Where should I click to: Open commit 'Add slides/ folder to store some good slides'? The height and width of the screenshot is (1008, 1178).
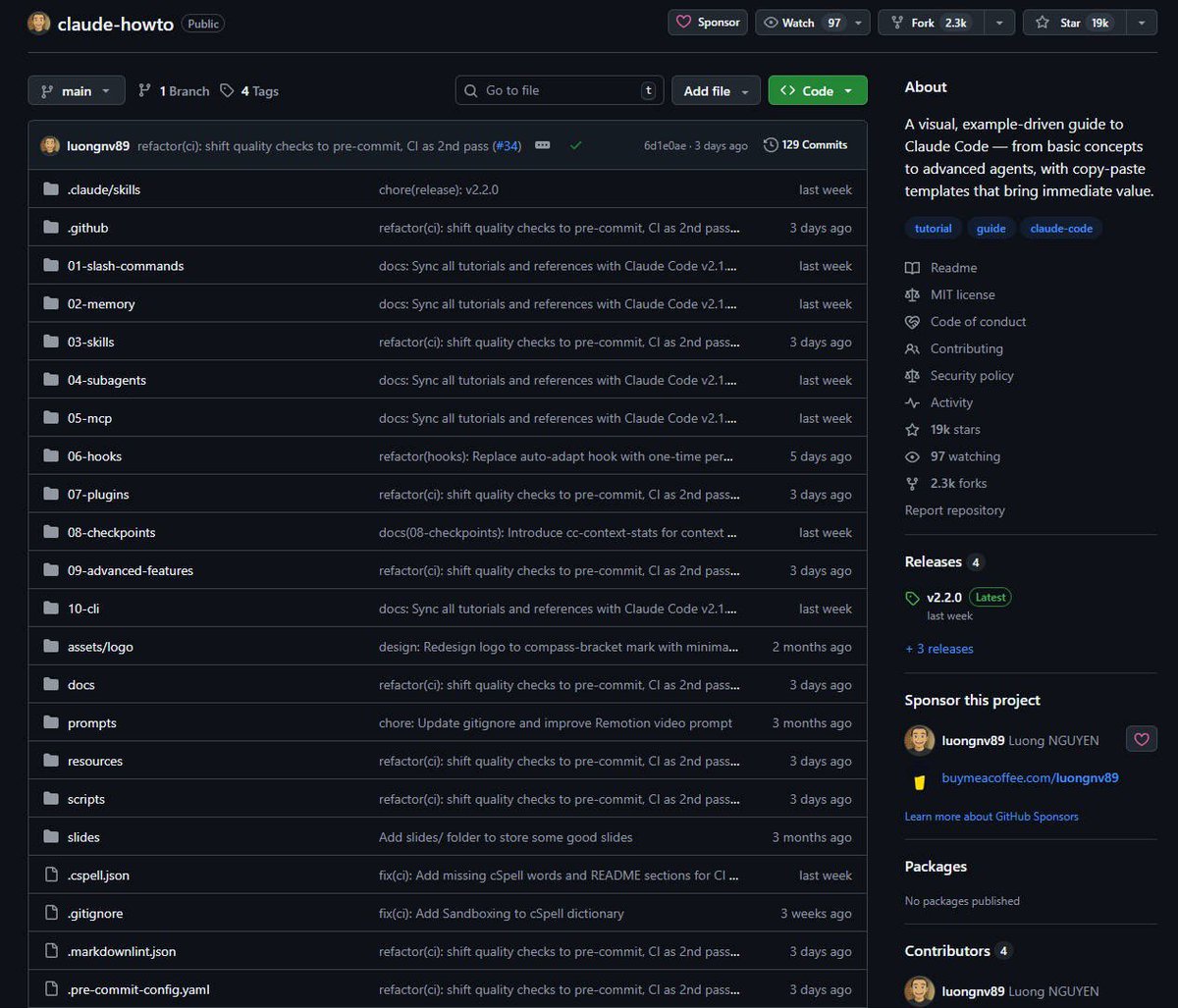click(x=506, y=837)
